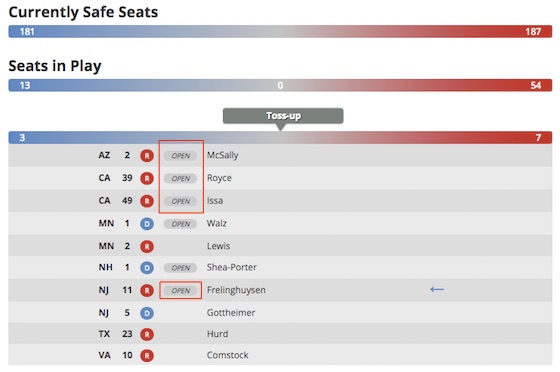Select the blue D badge for Walz
Screen dimensions: 560x372
[147, 224]
